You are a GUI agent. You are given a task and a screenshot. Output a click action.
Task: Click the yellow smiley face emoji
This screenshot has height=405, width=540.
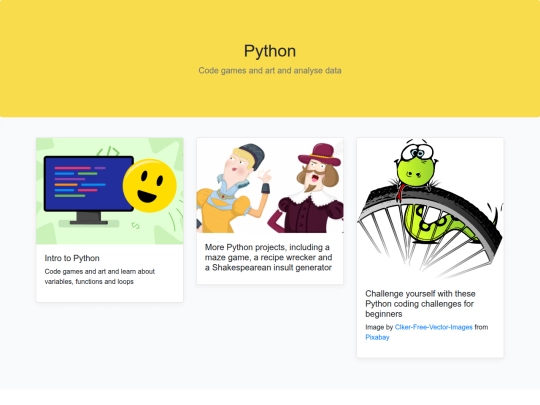150,185
